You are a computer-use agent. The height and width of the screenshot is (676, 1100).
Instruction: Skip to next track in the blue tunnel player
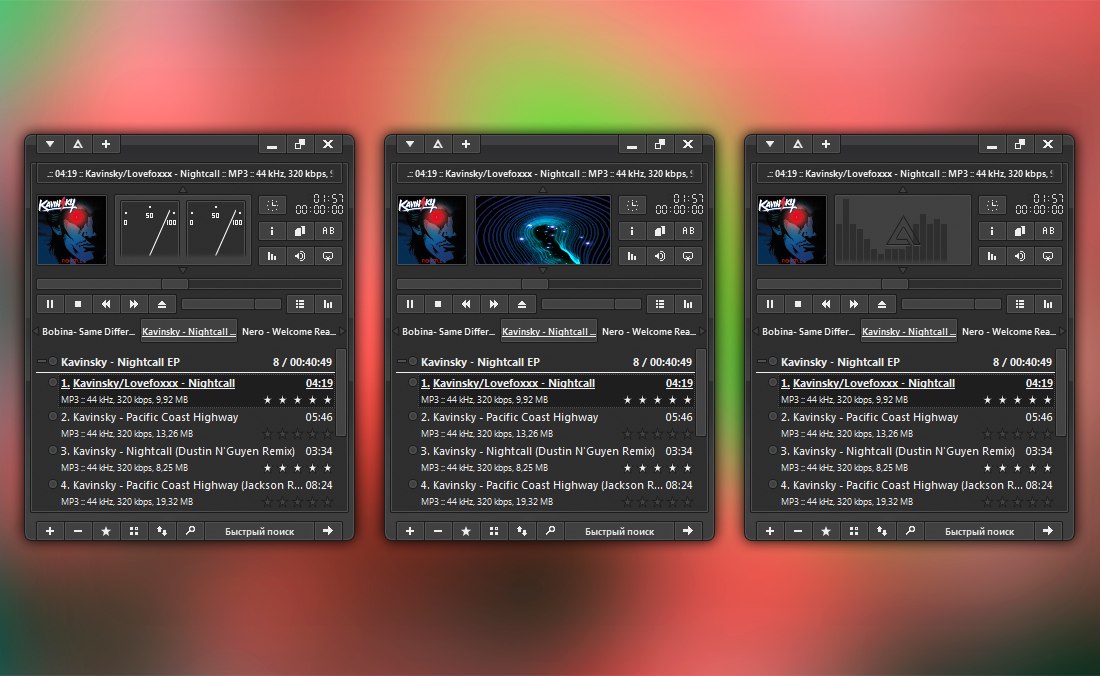pyautogui.click(x=493, y=304)
